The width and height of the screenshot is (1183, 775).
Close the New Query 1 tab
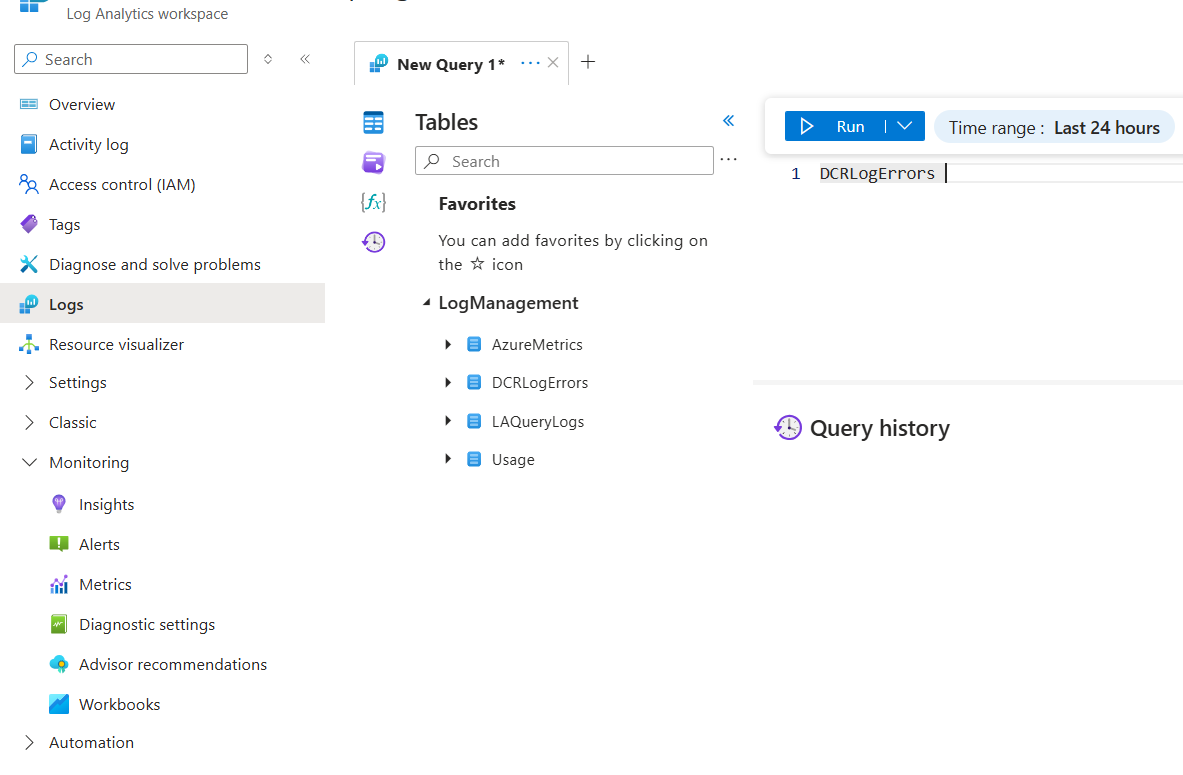tap(553, 63)
